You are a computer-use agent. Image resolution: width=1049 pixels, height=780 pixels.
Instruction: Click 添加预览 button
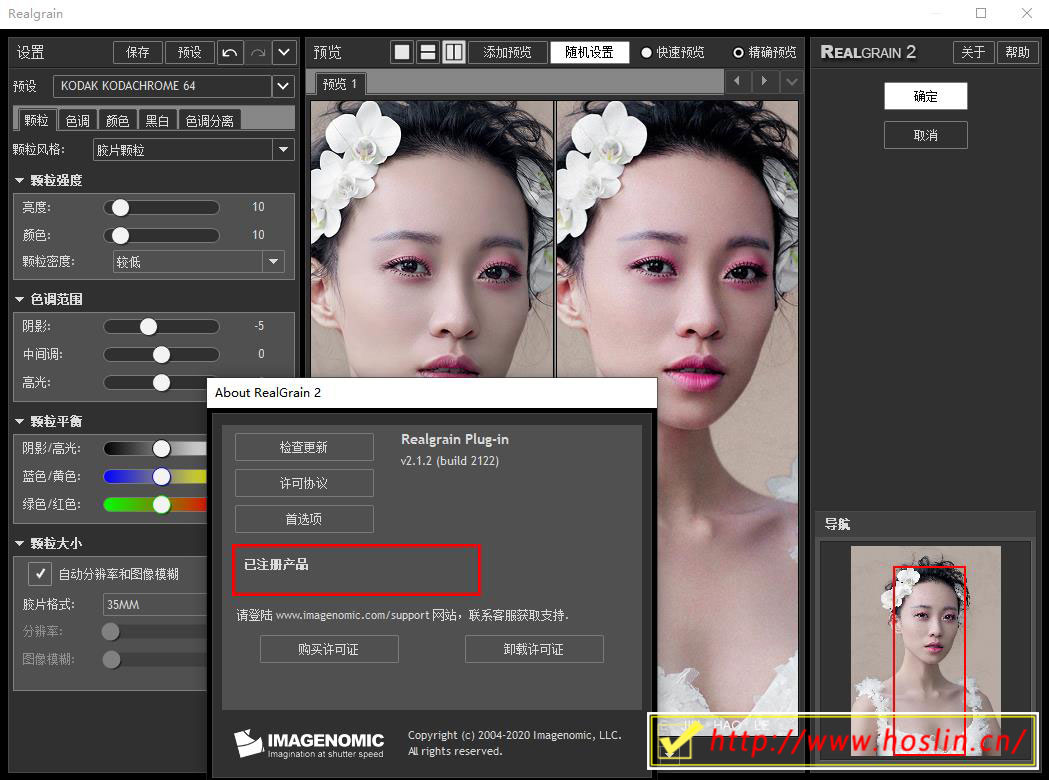[x=507, y=52]
